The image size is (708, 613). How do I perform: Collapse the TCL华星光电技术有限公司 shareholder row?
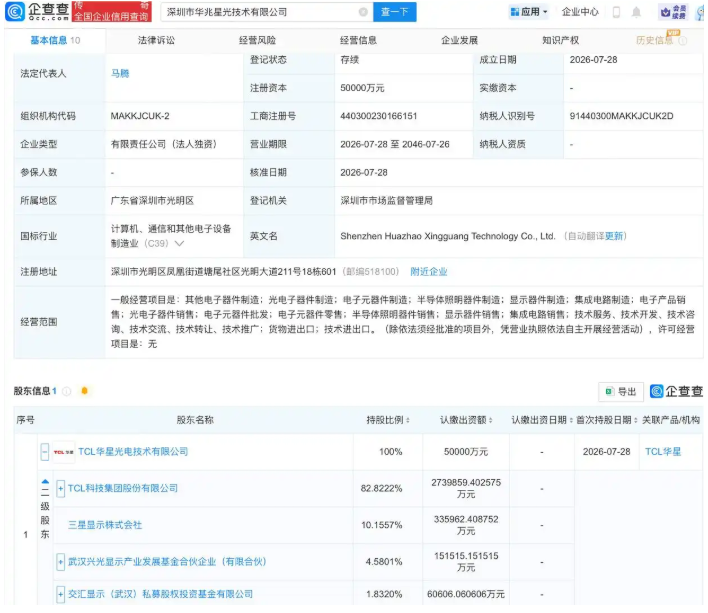click(x=45, y=452)
